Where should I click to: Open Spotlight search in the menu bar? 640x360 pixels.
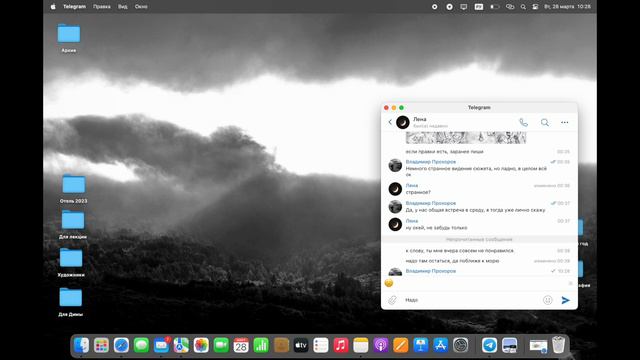pyautogui.click(x=523, y=7)
